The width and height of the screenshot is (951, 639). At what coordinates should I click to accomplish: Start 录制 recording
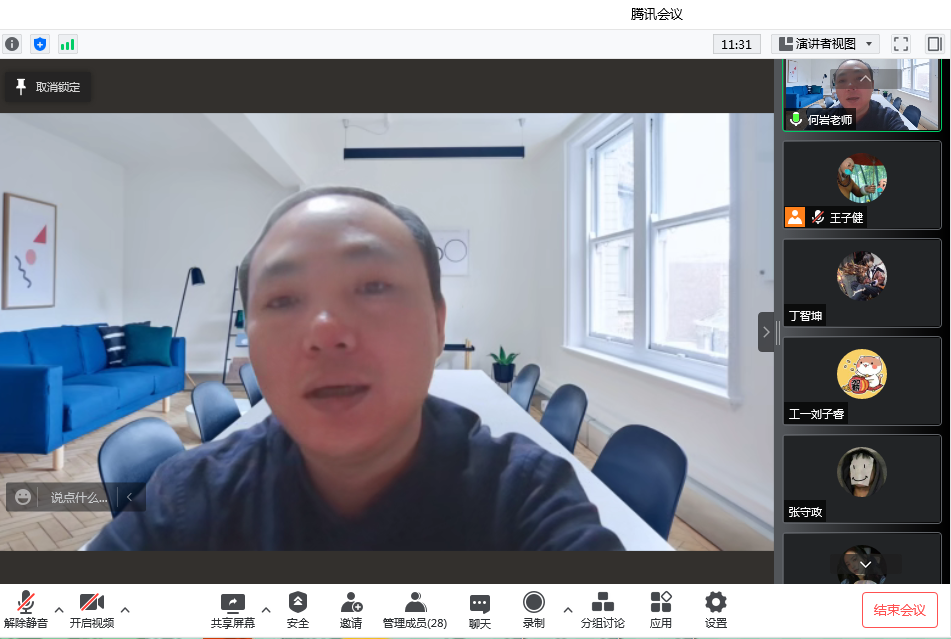(x=534, y=610)
